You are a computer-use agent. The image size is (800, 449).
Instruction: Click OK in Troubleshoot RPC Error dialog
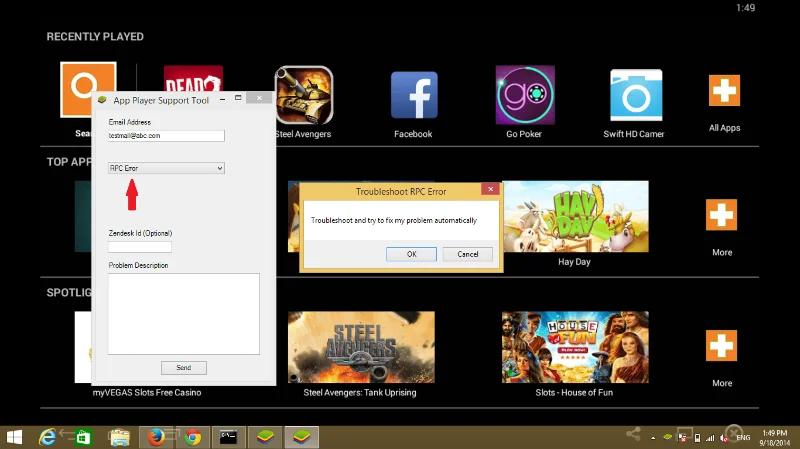pos(411,254)
